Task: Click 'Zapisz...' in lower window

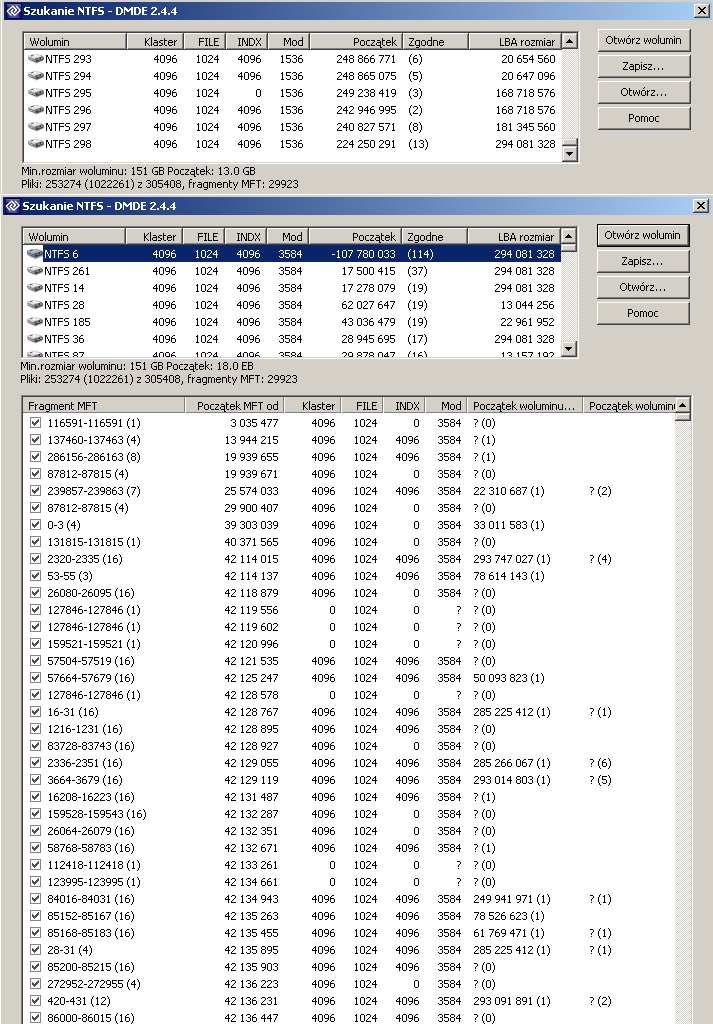Action: (x=642, y=261)
